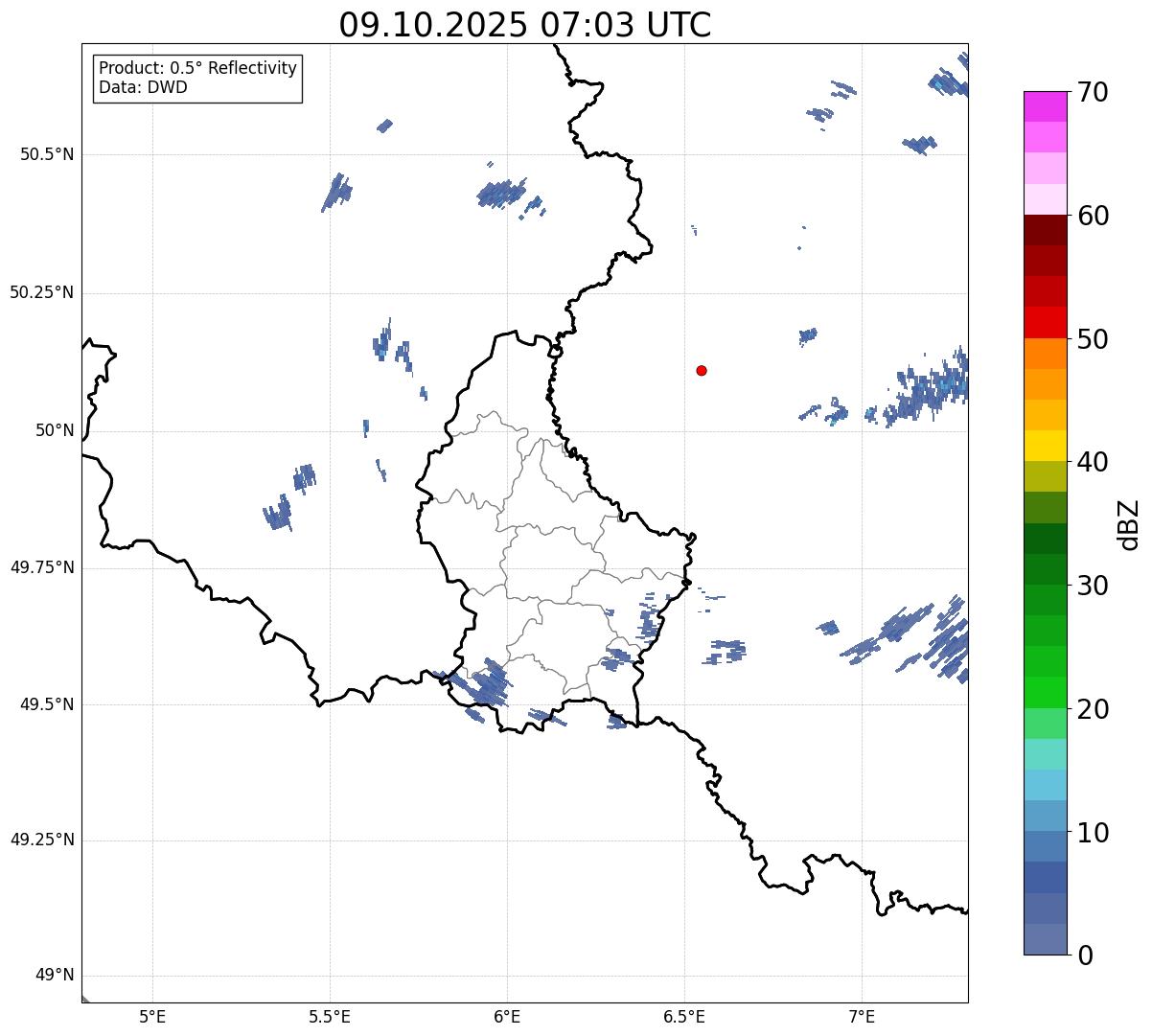Select the 'Data: DWD' label text
This screenshot has width=1152, height=1036.
coord(143,88)
